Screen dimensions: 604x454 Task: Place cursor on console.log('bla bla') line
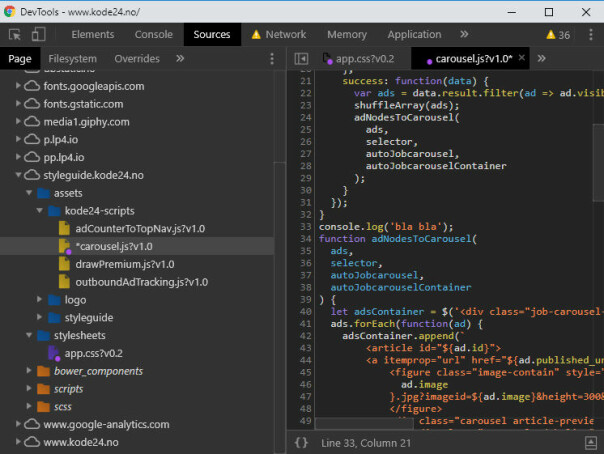tap(386, 226)
